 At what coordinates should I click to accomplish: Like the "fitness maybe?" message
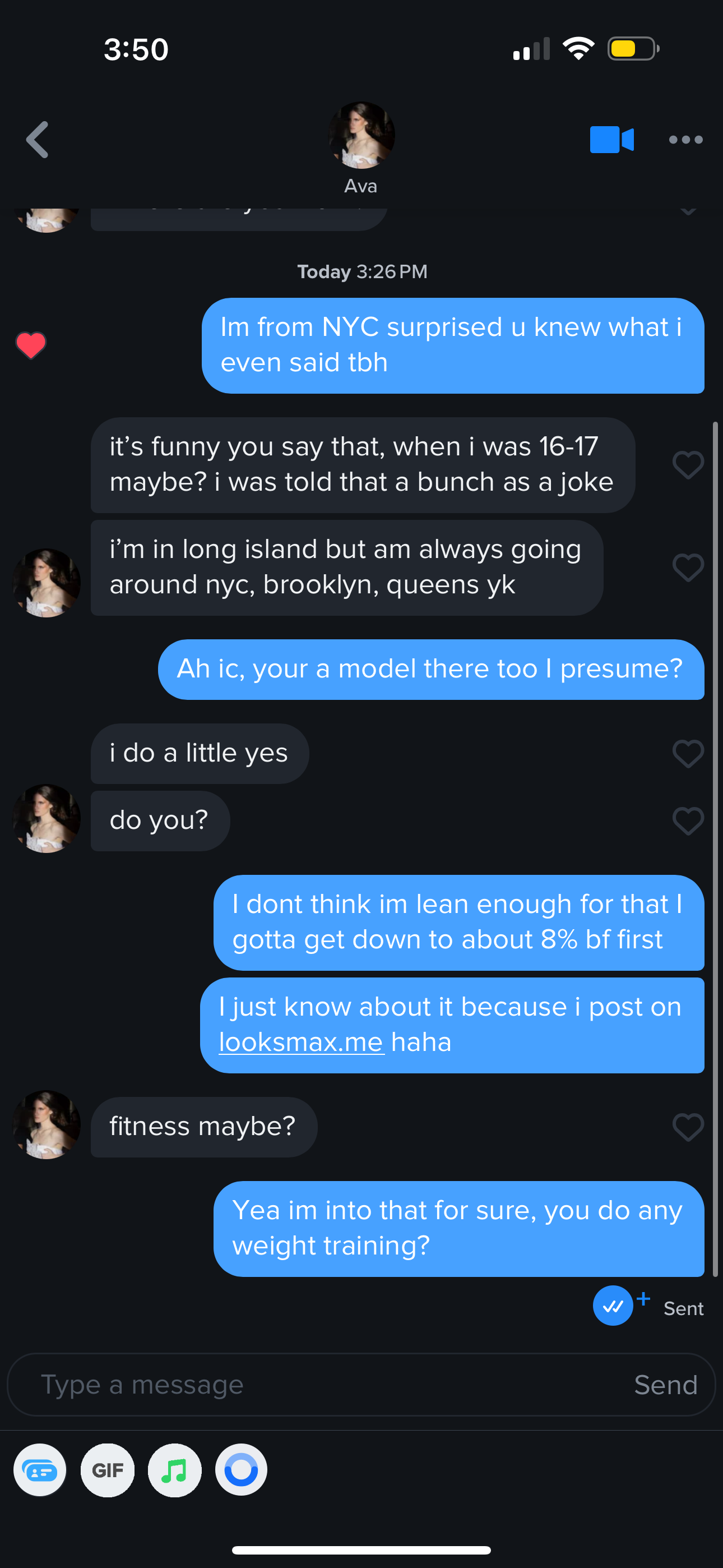(x=688, y=1127)
